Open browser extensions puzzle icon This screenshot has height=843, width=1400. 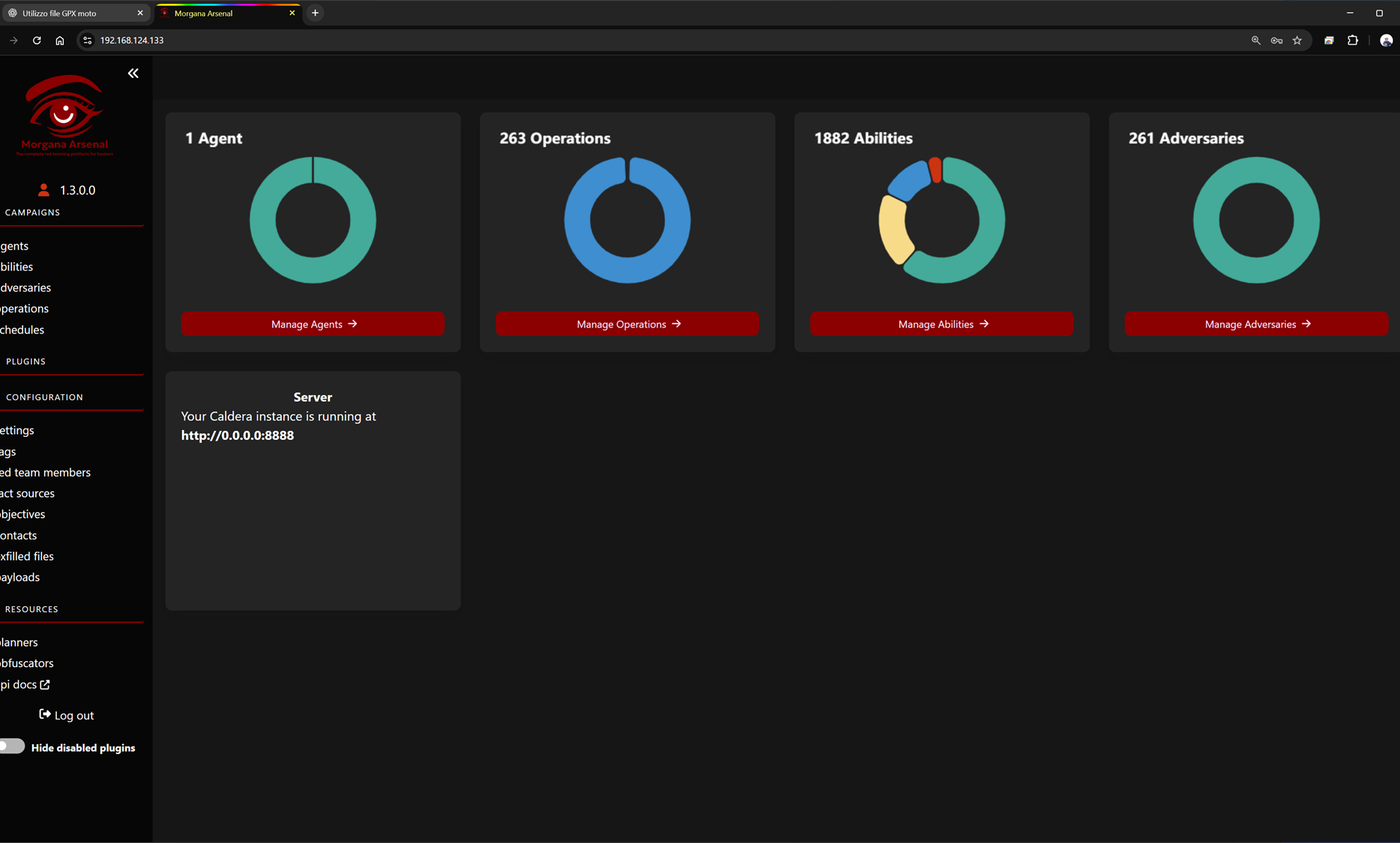(x=1353, y=40)
